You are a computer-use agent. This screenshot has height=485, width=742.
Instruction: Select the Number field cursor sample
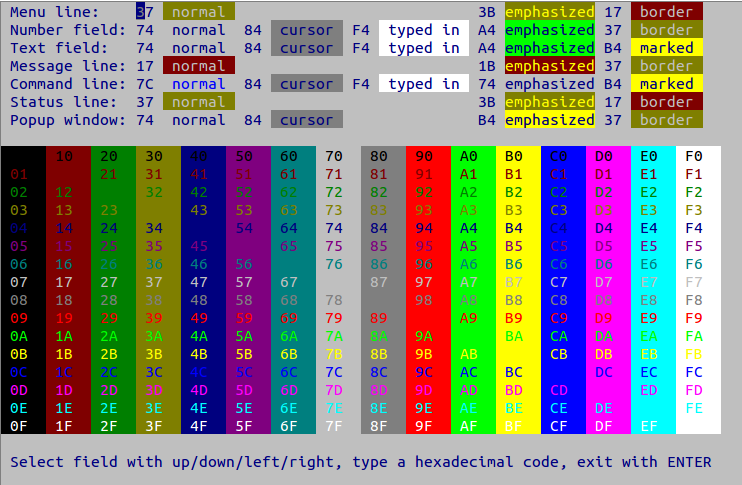tap(307, 30)
